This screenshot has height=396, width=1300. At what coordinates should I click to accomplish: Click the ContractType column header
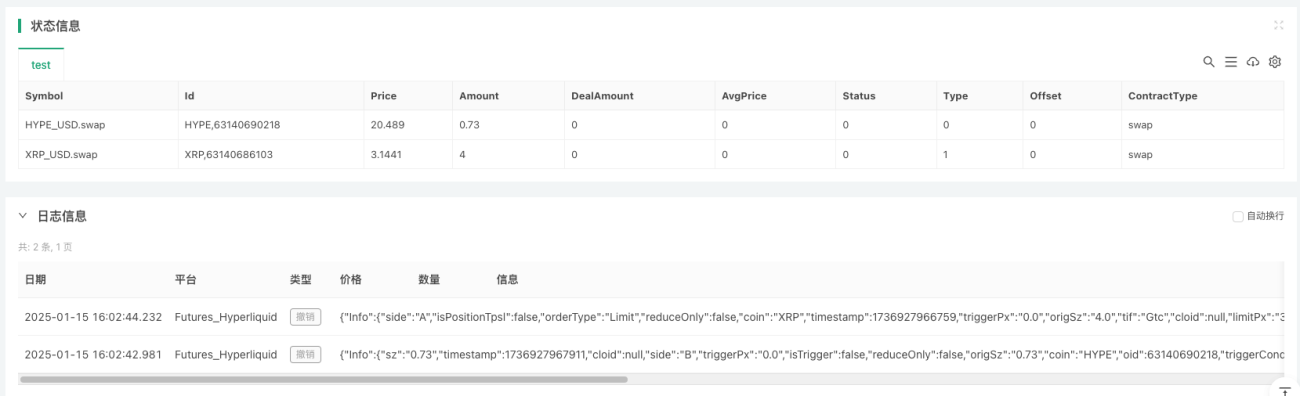[1162, 96]
